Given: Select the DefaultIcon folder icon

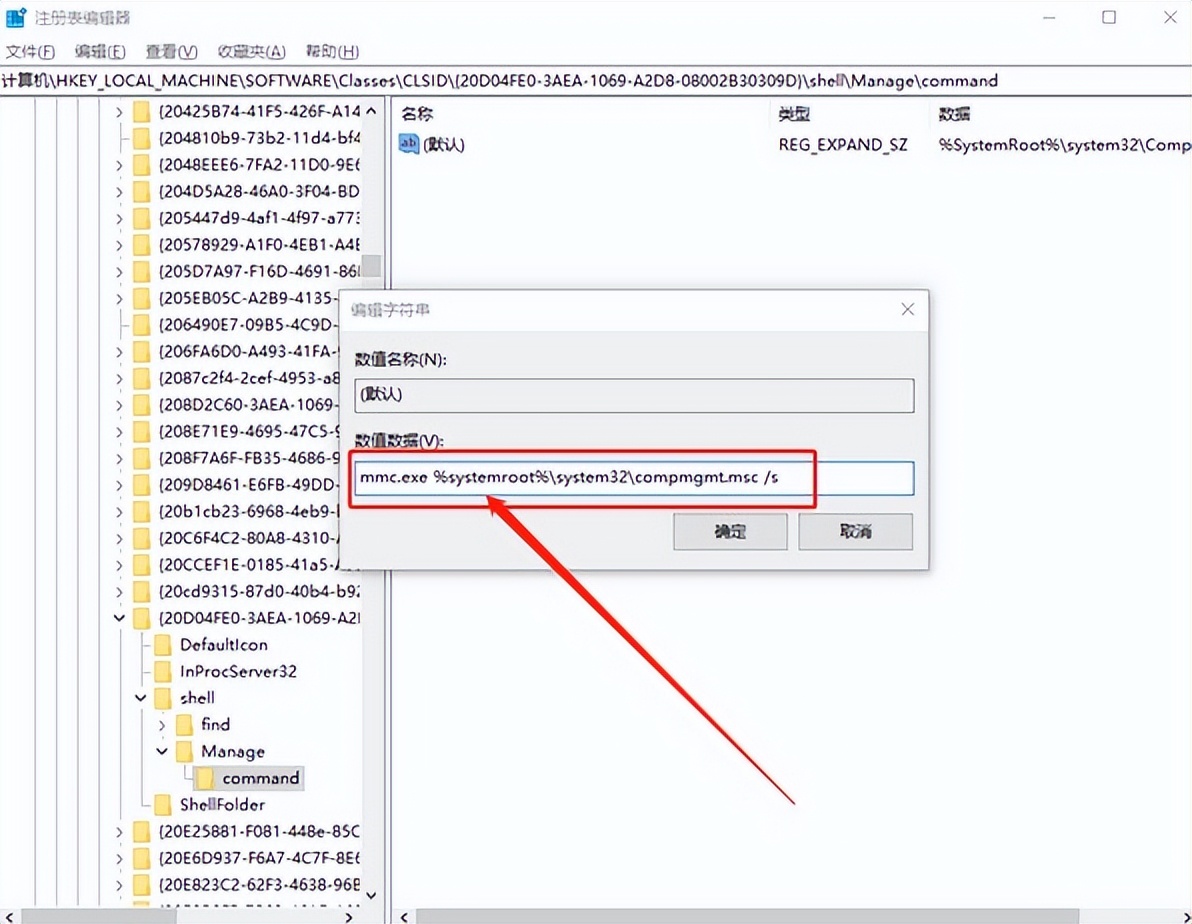Looking at the screenshot, I should click(x=163, y=645).
